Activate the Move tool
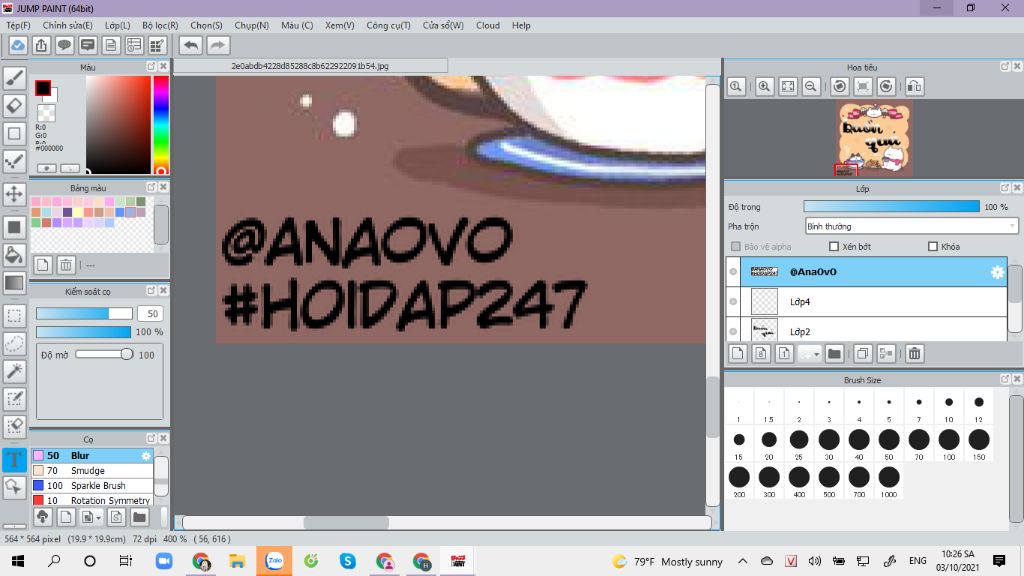 [x=14, y=194]
